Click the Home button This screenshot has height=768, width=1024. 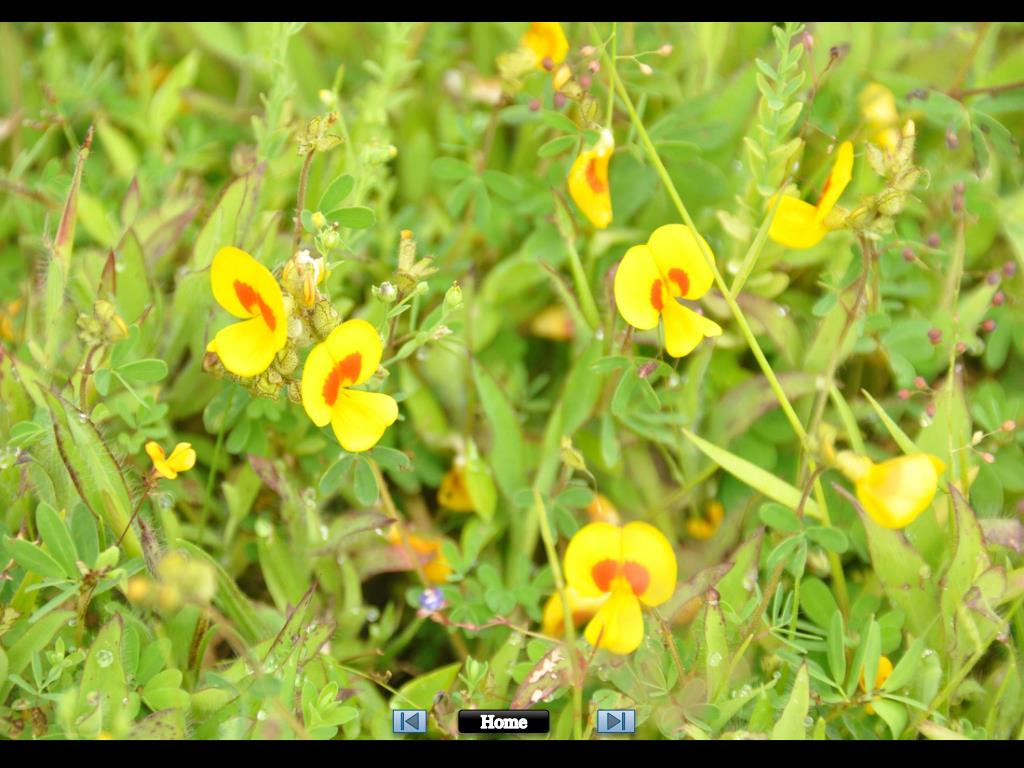[x=504, y=722]
